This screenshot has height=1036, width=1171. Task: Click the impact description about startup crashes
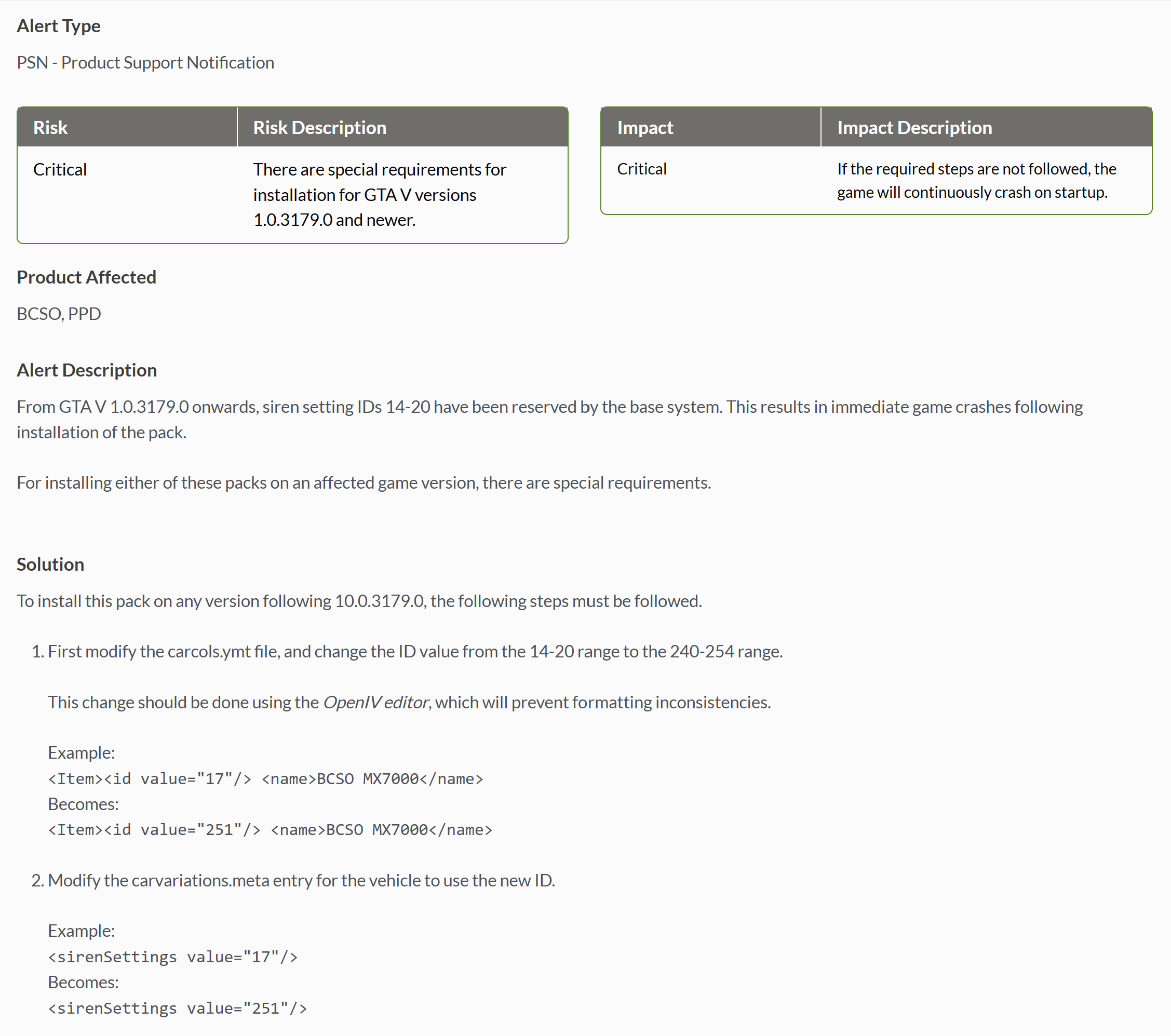pos(976,181)
